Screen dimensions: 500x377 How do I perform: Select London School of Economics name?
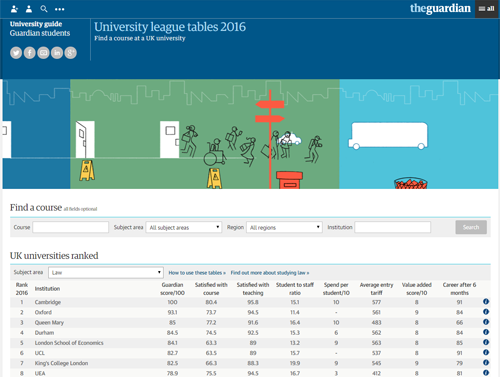[69, 343]
